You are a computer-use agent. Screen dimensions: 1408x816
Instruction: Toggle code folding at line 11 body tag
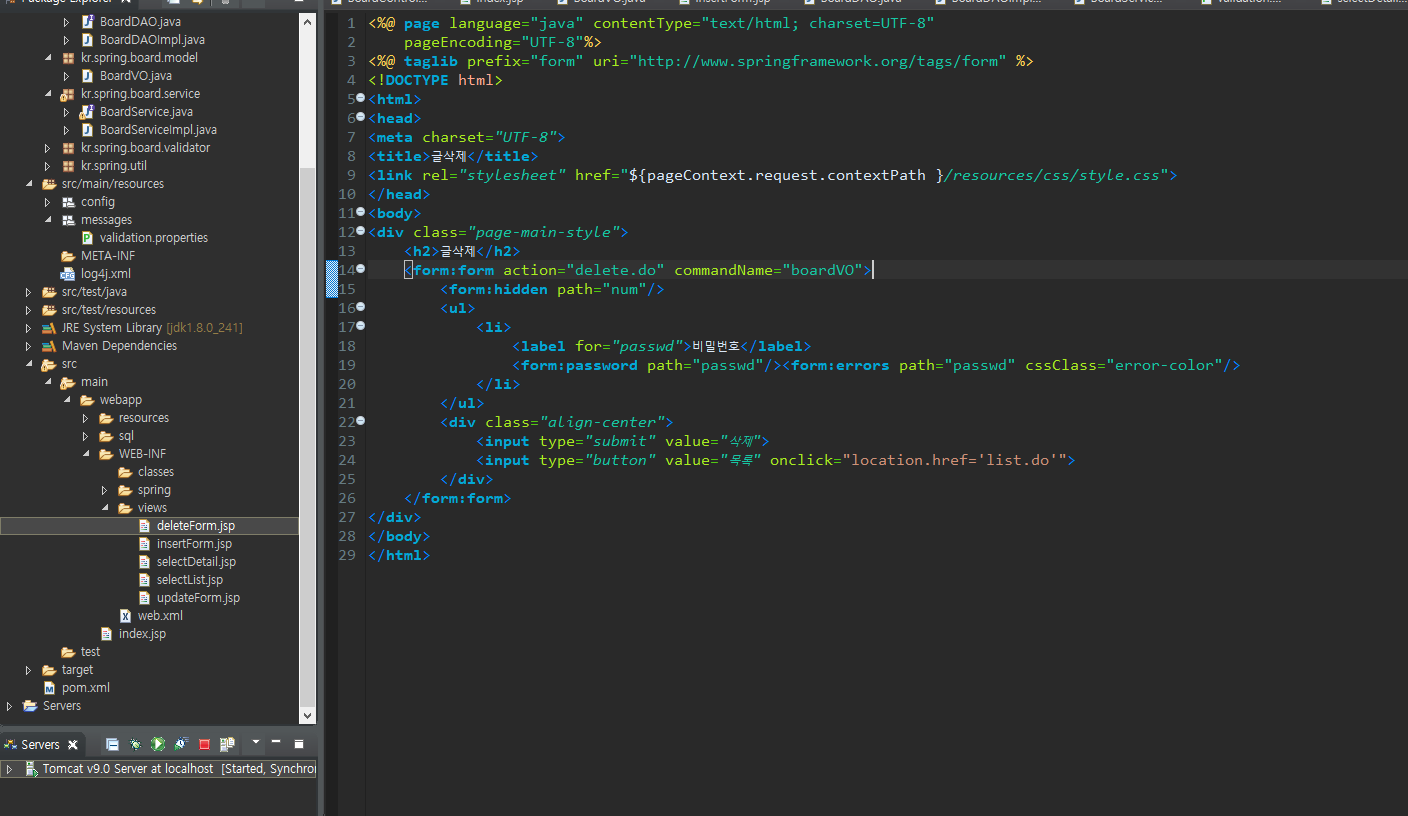[x=361, y=213]
